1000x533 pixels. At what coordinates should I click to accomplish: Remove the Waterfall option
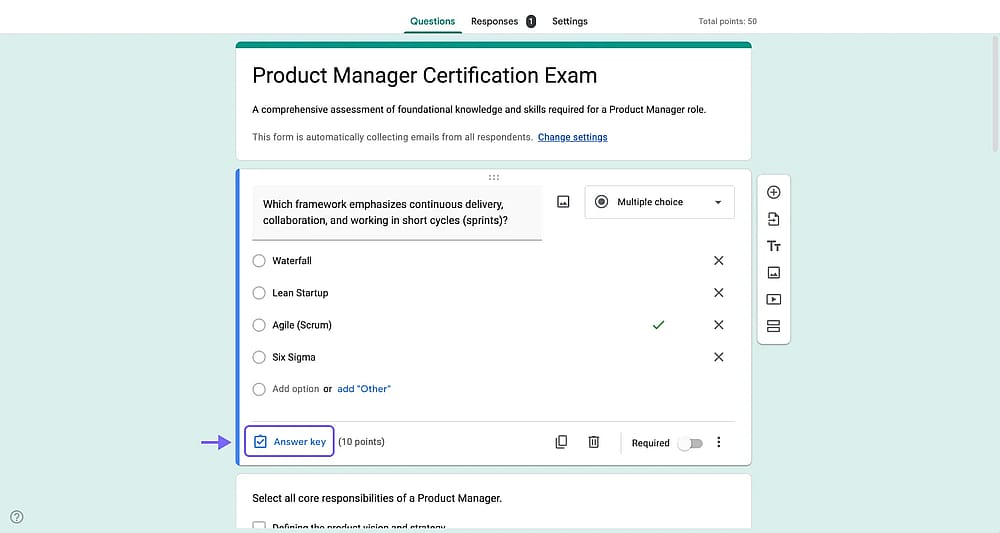point(719,261)
